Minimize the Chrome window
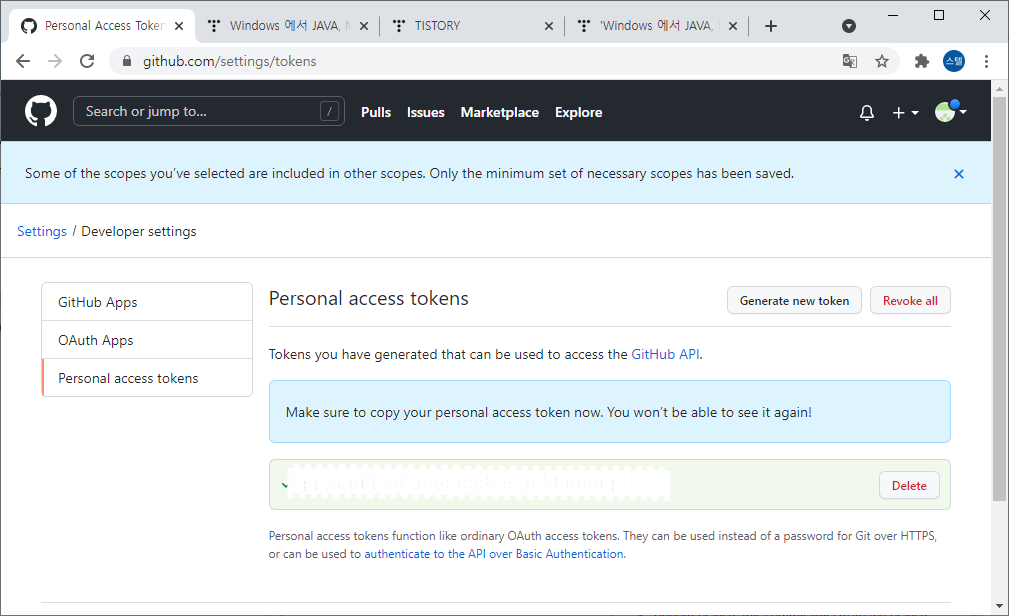Image resolution: width=1009 pixels, height=616 pixels. pos(893,15)
